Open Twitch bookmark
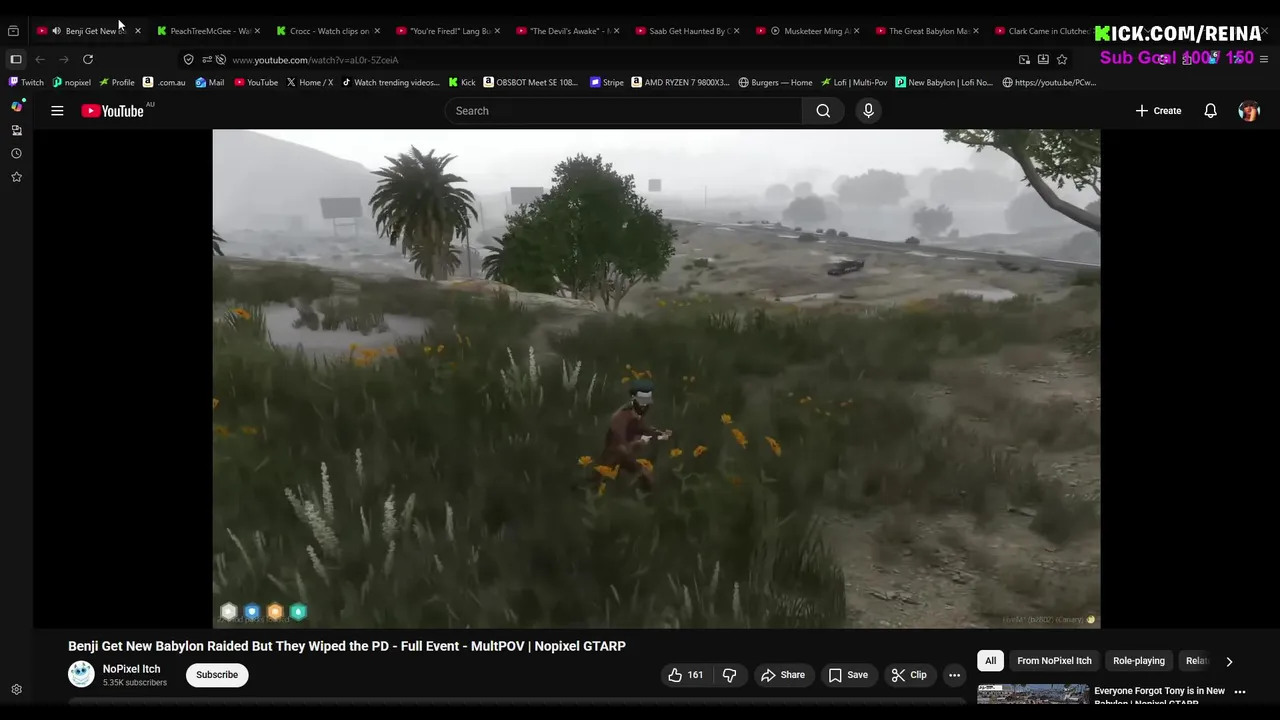This screenshot has width=1280, height=720. coord(26,83)
